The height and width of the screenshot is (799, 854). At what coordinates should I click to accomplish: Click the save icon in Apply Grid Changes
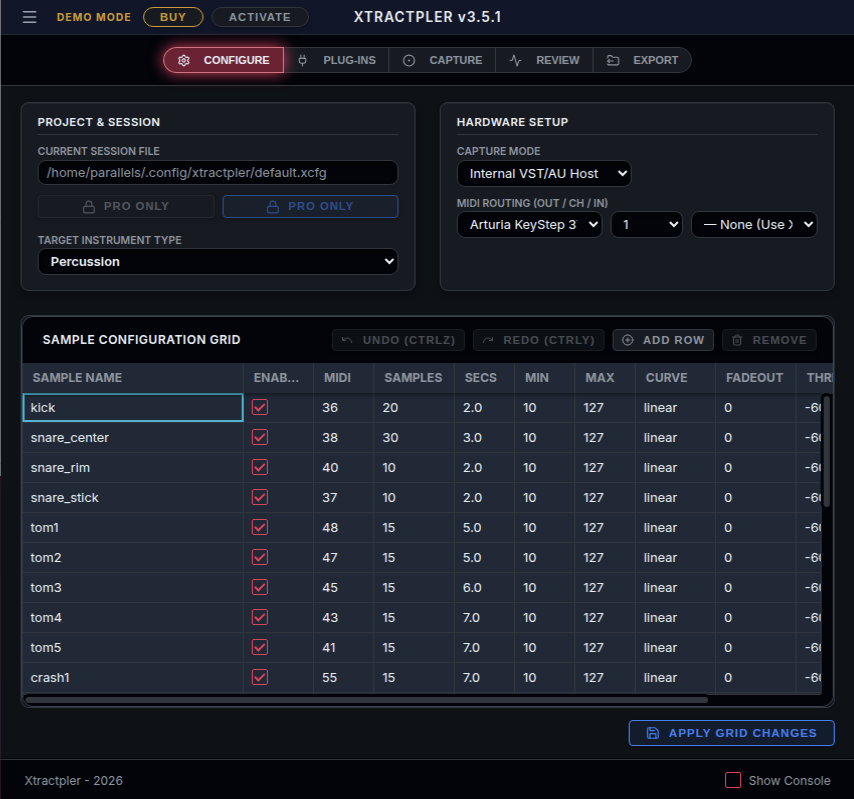[653, 733]
